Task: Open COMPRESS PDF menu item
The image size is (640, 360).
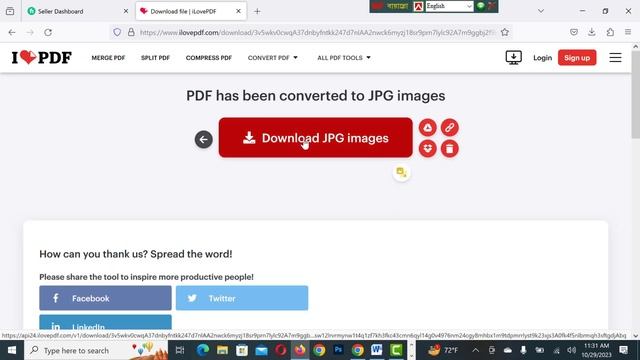Action: pyautogui.click(x=209, y=58)
